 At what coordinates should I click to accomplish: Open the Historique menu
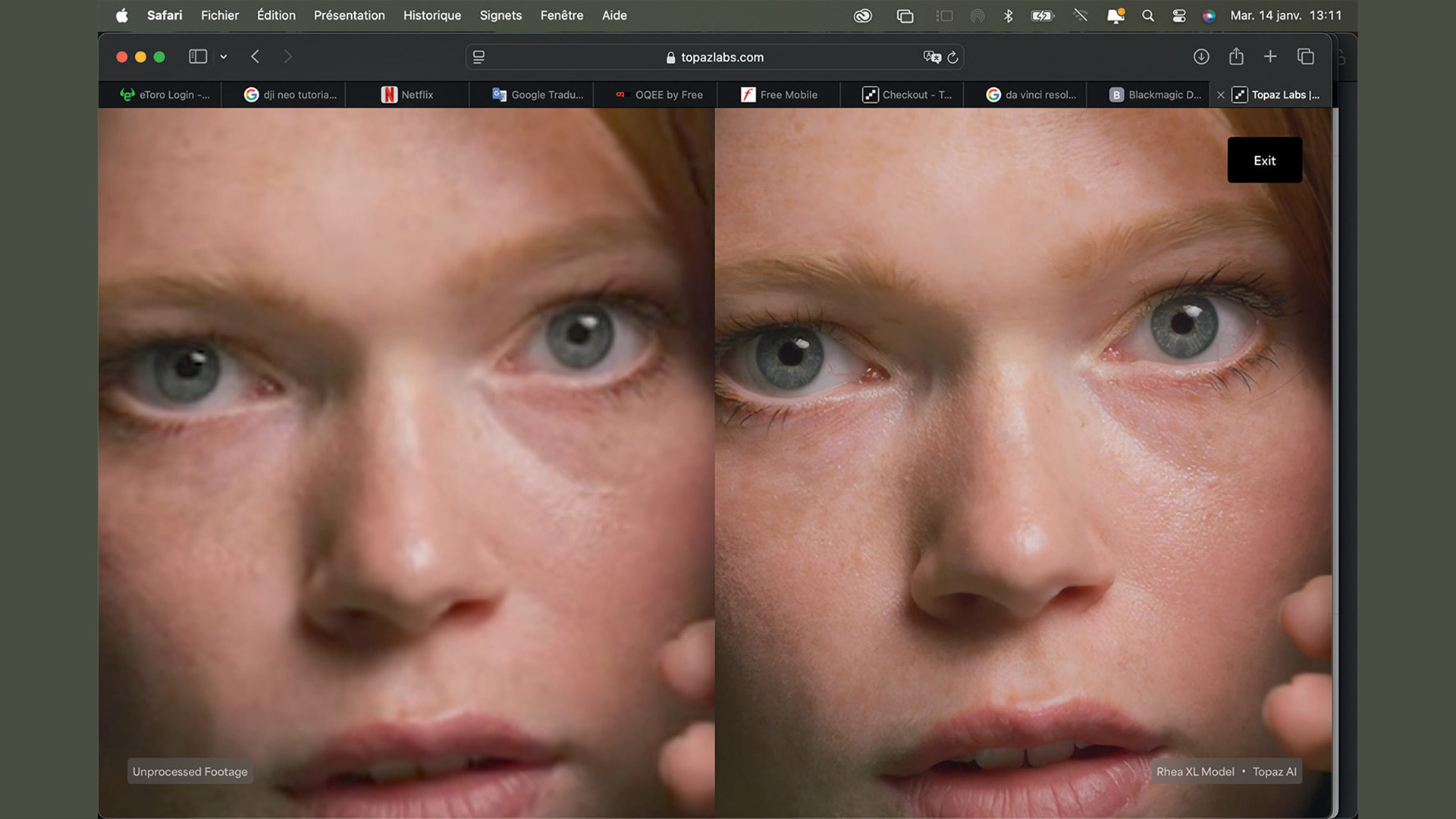[x=431, y=15]
